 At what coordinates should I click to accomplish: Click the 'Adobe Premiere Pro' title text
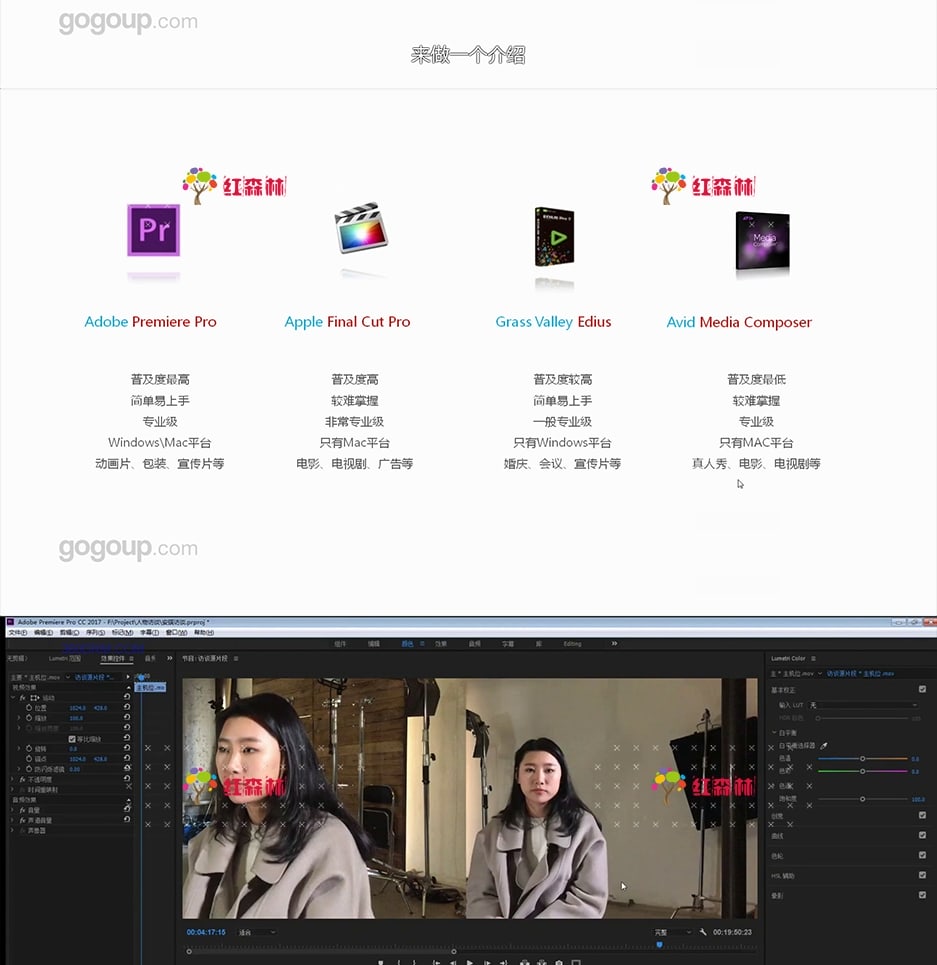tap(150, 322)
